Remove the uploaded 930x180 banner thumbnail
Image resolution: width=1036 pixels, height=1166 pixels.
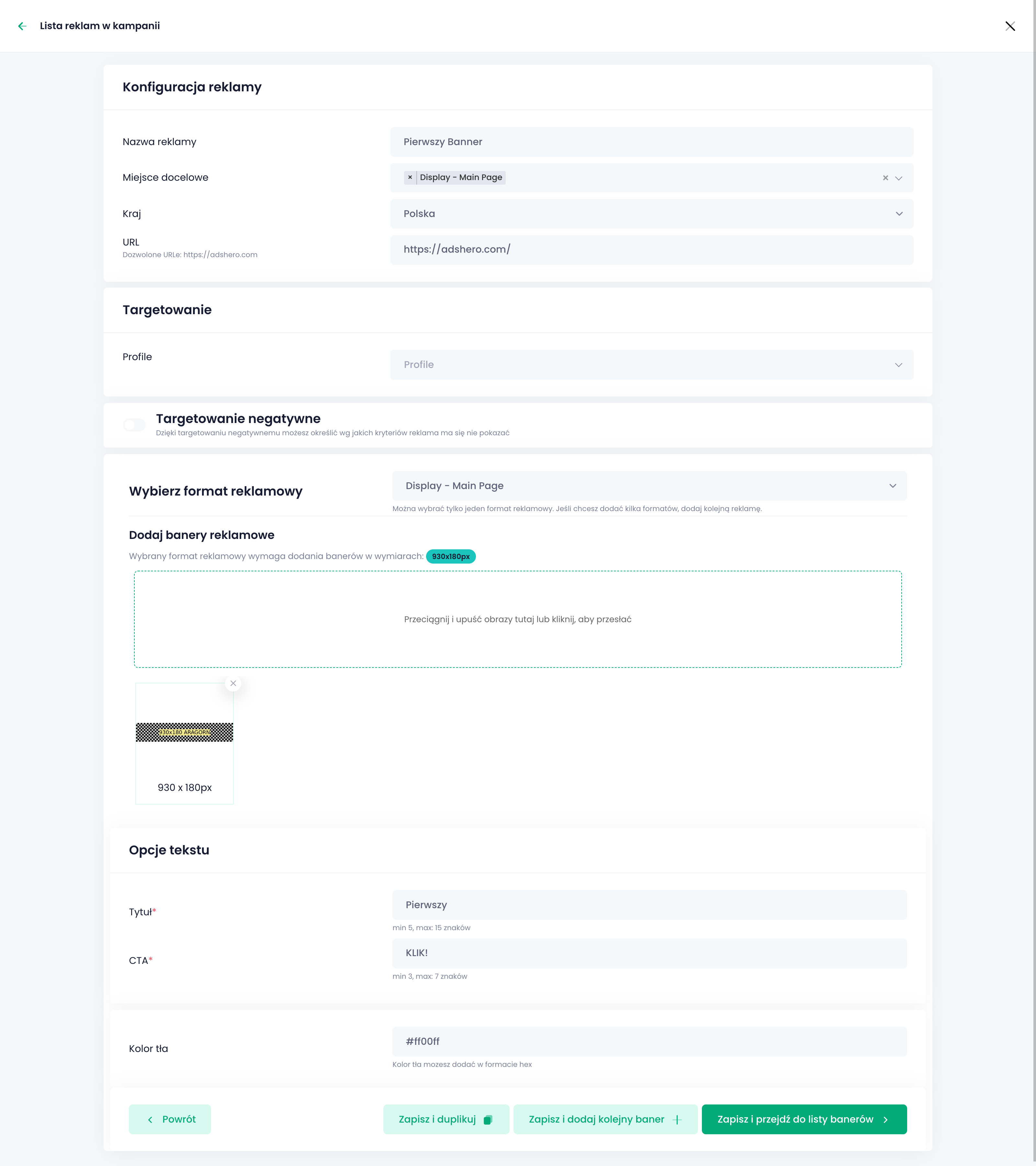pyautogui.click(x=233, y=683)
